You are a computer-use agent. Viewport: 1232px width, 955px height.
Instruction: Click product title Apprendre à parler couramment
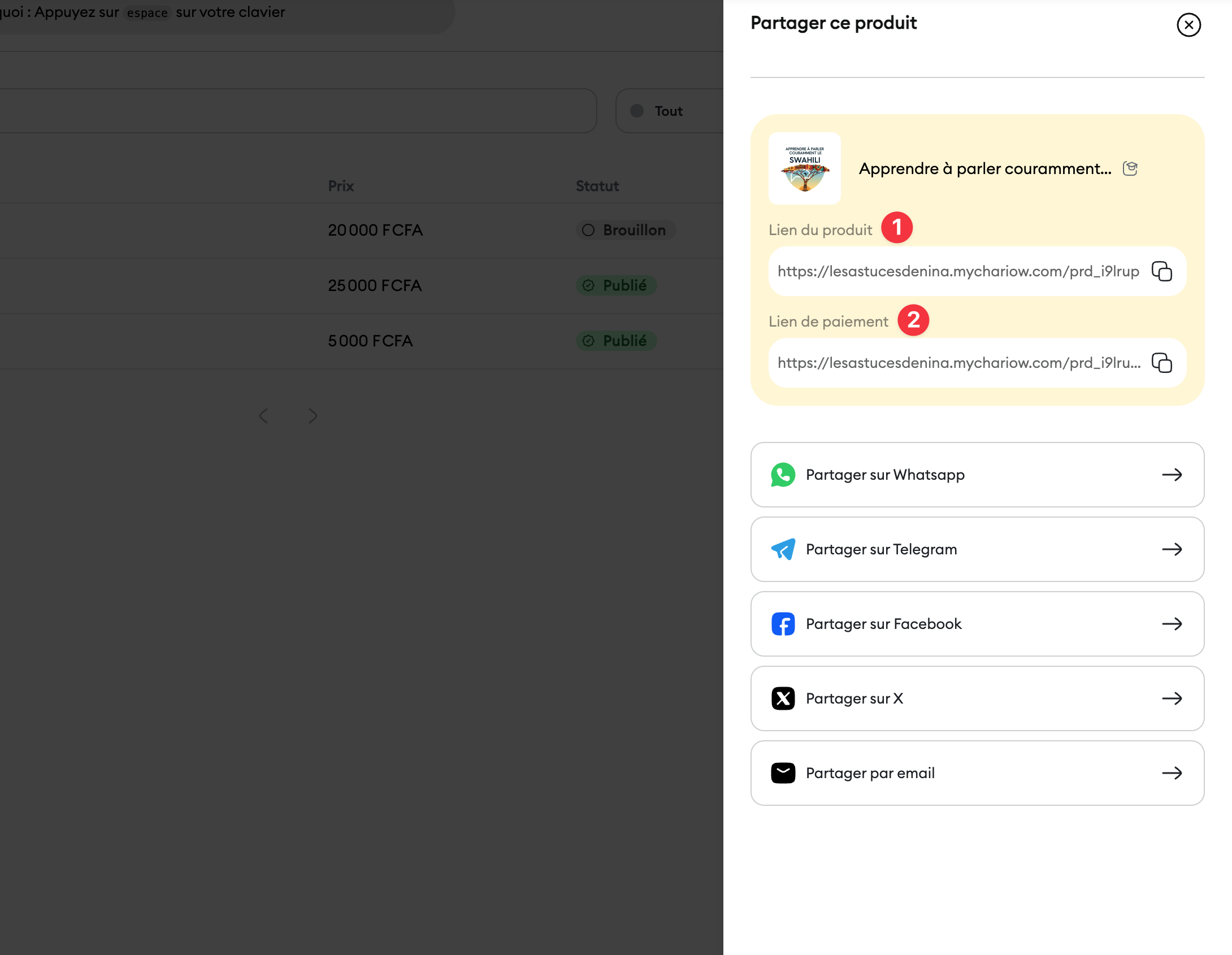click(x=985, y=168)
